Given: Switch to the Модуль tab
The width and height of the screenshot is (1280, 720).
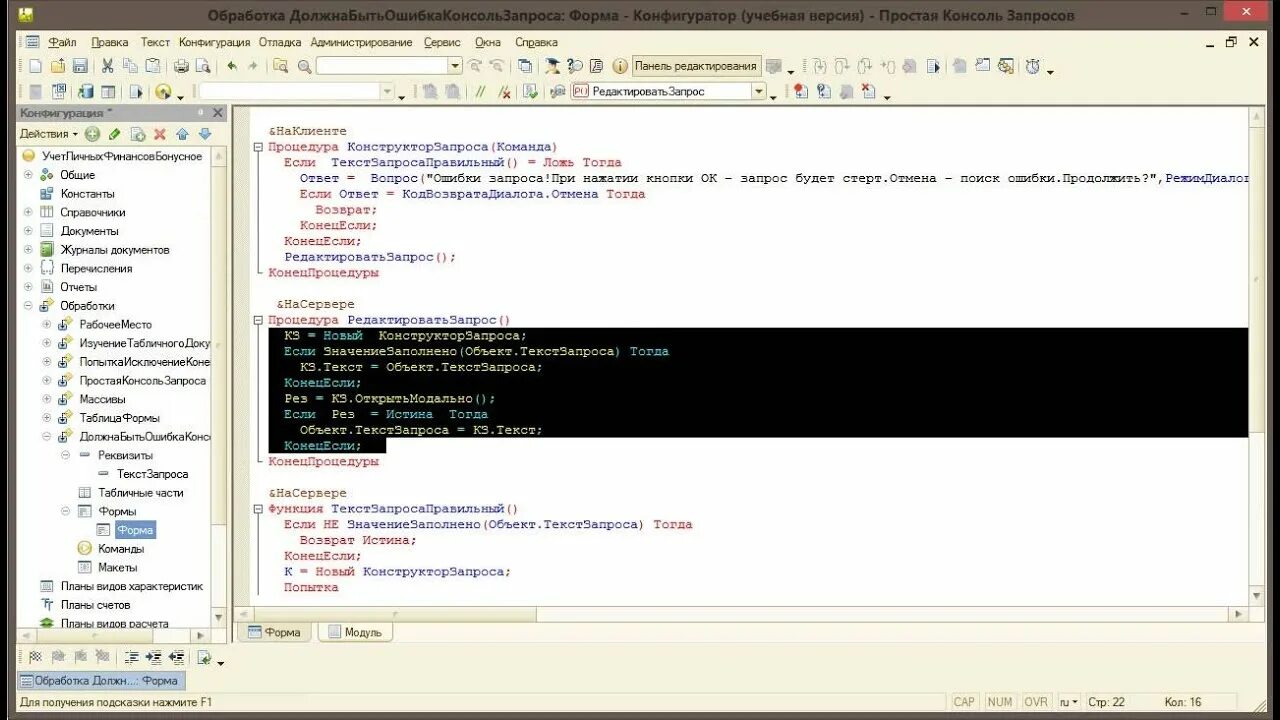Looking at the screenshot, I should 355,632.
